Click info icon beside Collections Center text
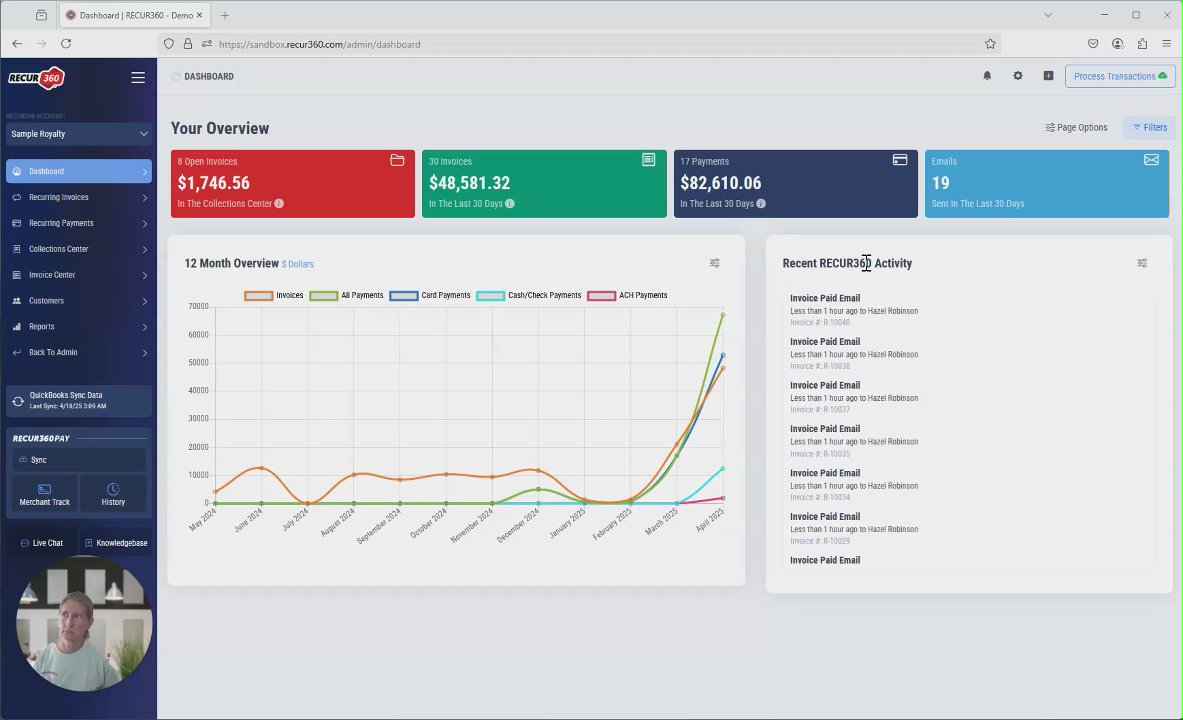The image size is (1183, 720). coord(279,204)
